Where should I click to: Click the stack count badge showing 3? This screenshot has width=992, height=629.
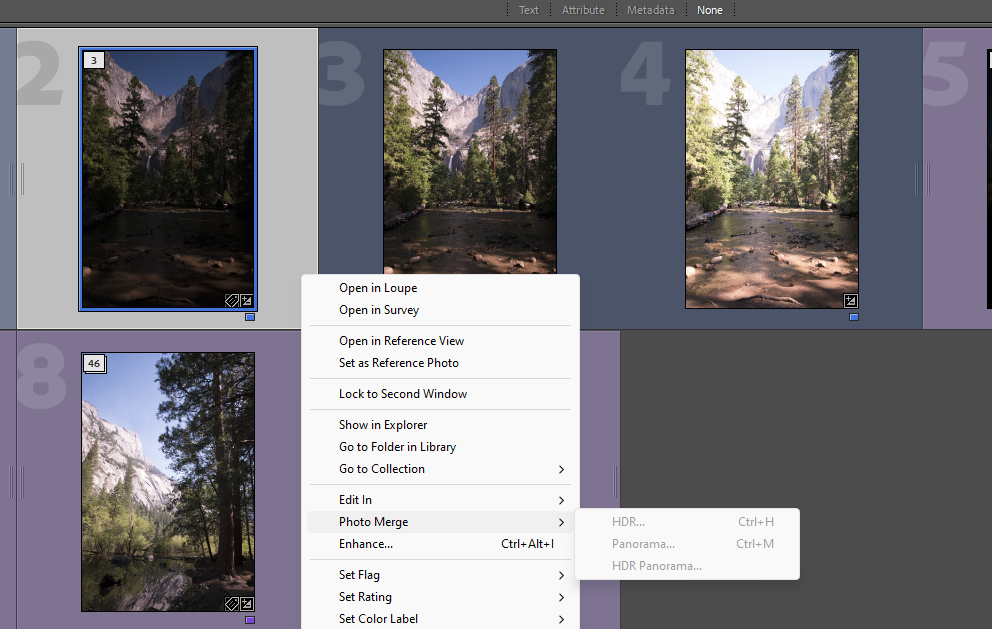tap(94, 60)
